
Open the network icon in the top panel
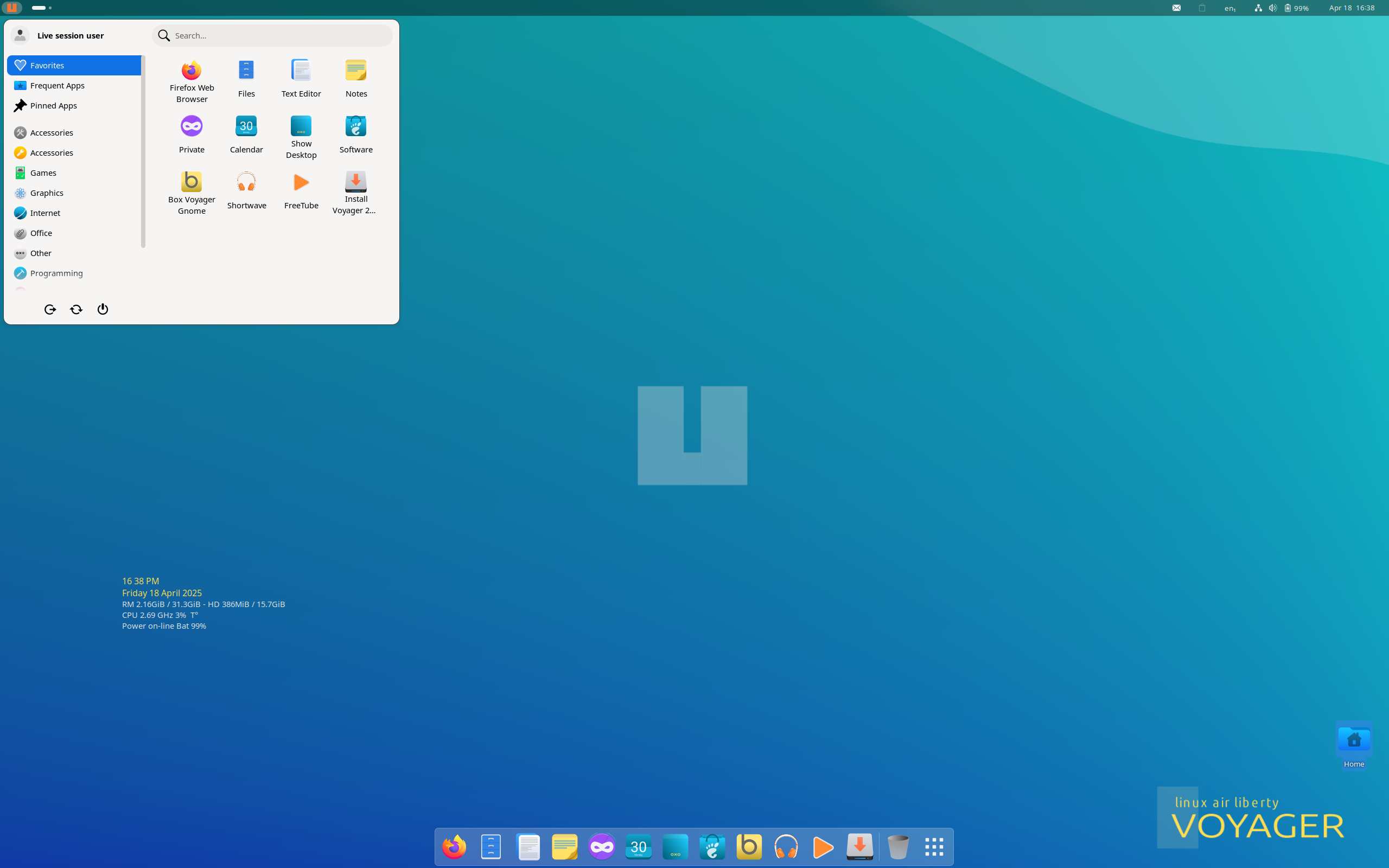1258,8
